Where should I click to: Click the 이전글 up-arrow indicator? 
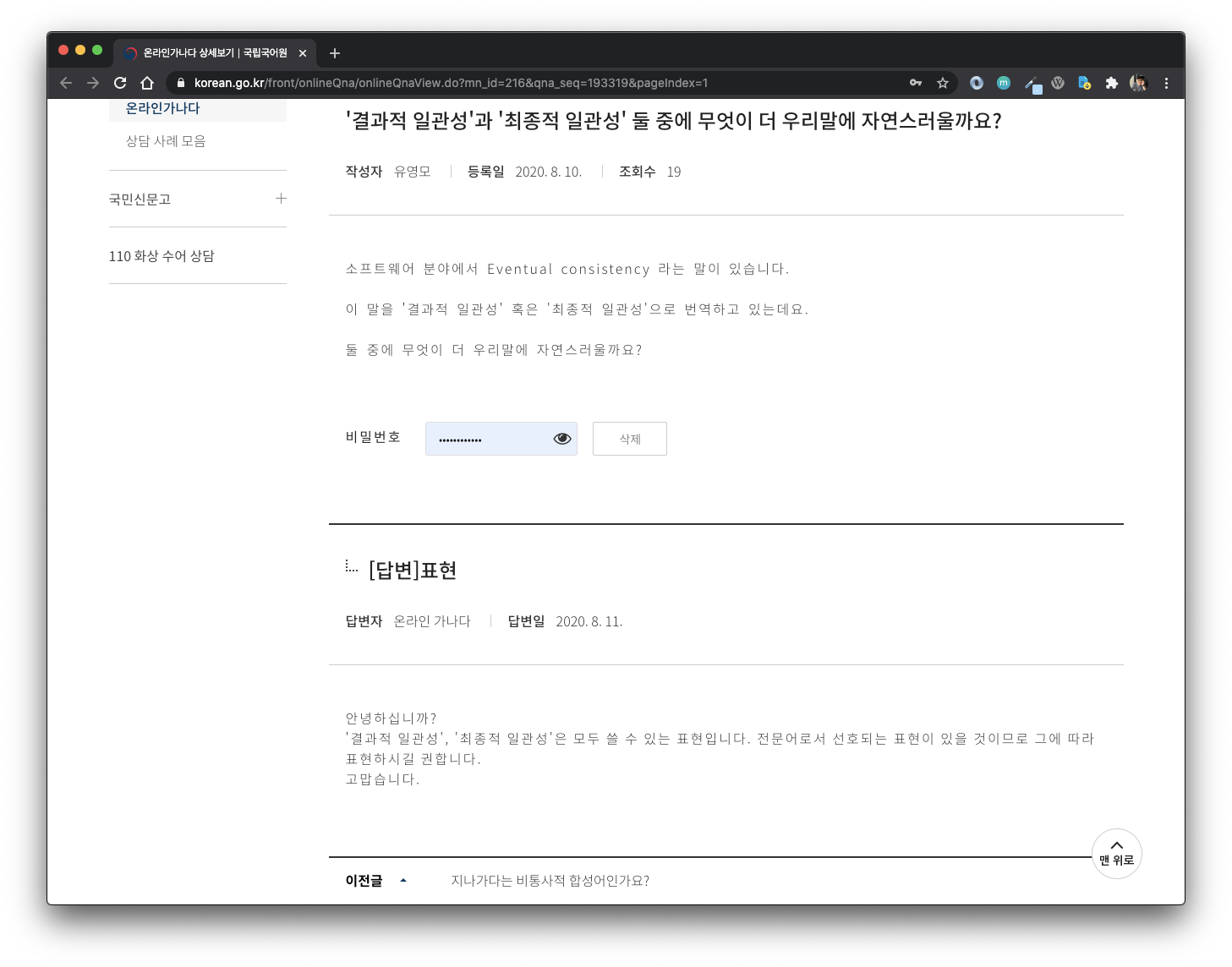[x=403, y=881]
